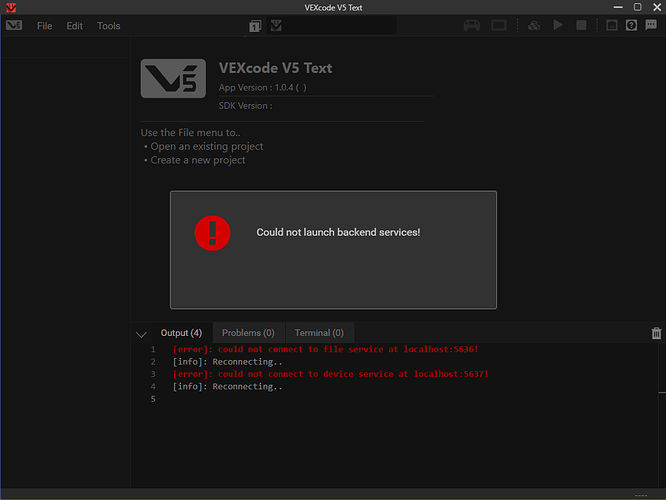Click the red error icon in dialog
This screenshot has height=500, width=666.
coord(212,232)
